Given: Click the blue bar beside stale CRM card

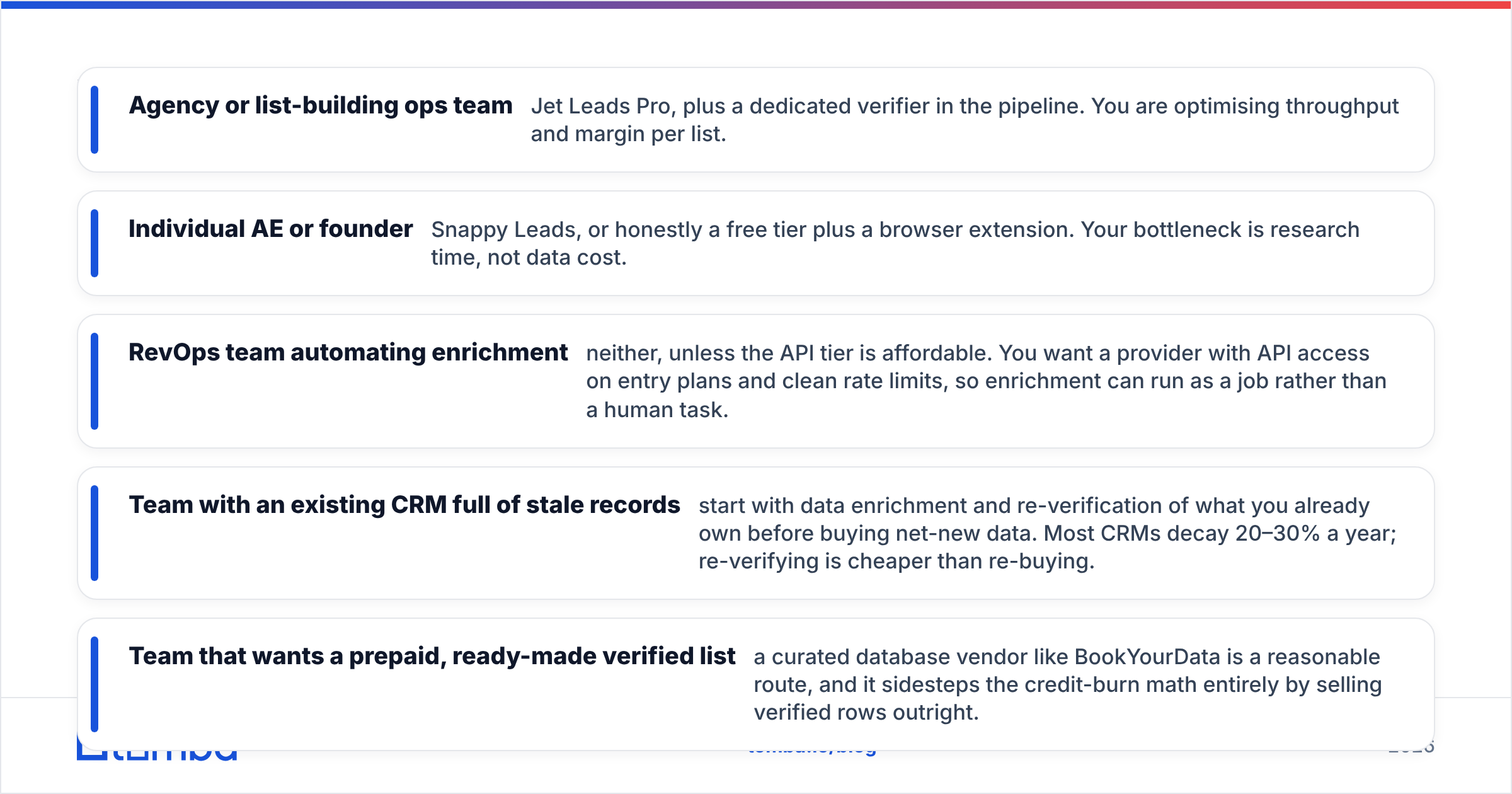Looking at the screenshot, I should click(94, 533).
